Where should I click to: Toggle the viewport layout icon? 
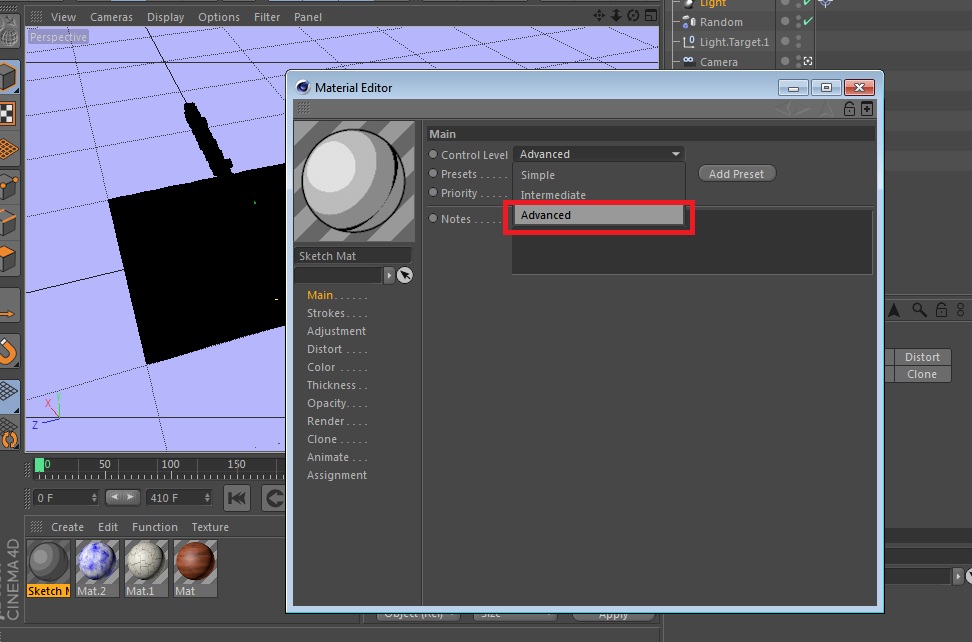tap(650, 15)
